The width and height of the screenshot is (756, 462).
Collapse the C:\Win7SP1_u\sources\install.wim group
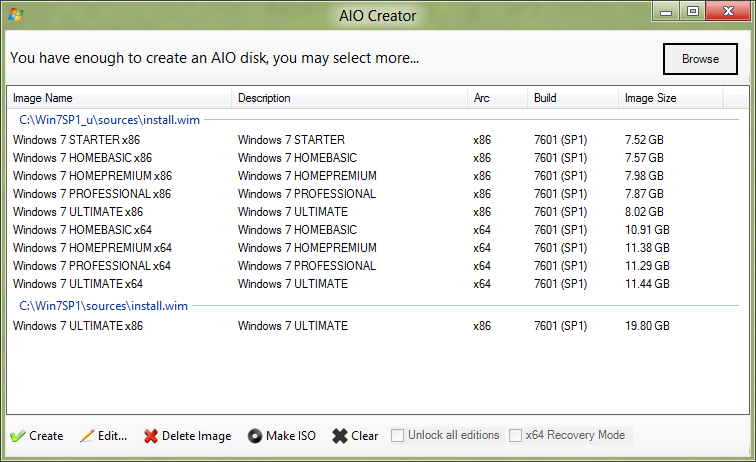(x=109, y=120)
